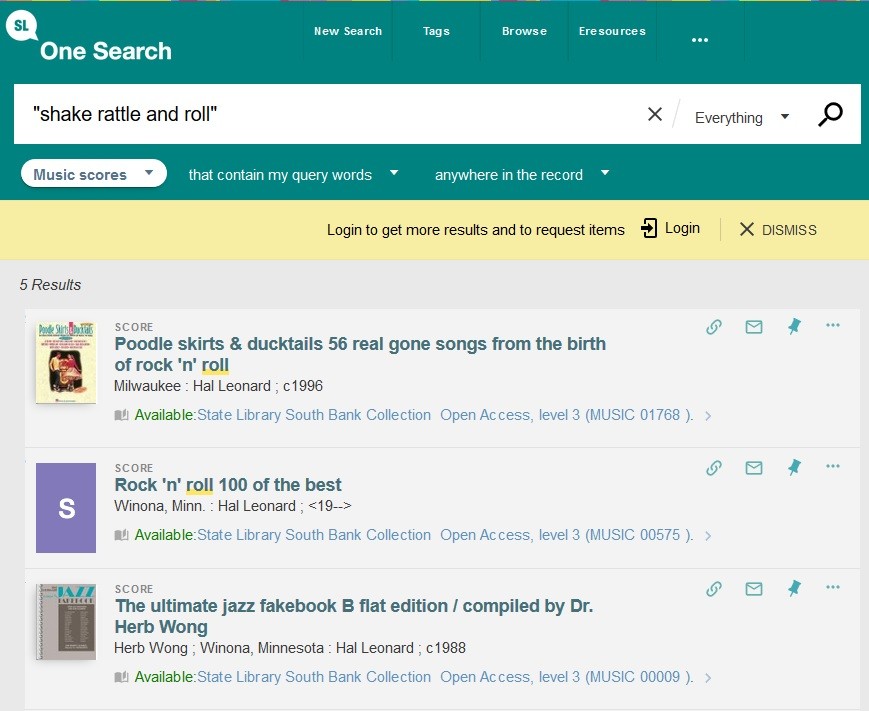Expand availability chevron for MUSIC 00575
This screenshot has width=869, height=711.
pyautogui.click(x=708, y=536)
